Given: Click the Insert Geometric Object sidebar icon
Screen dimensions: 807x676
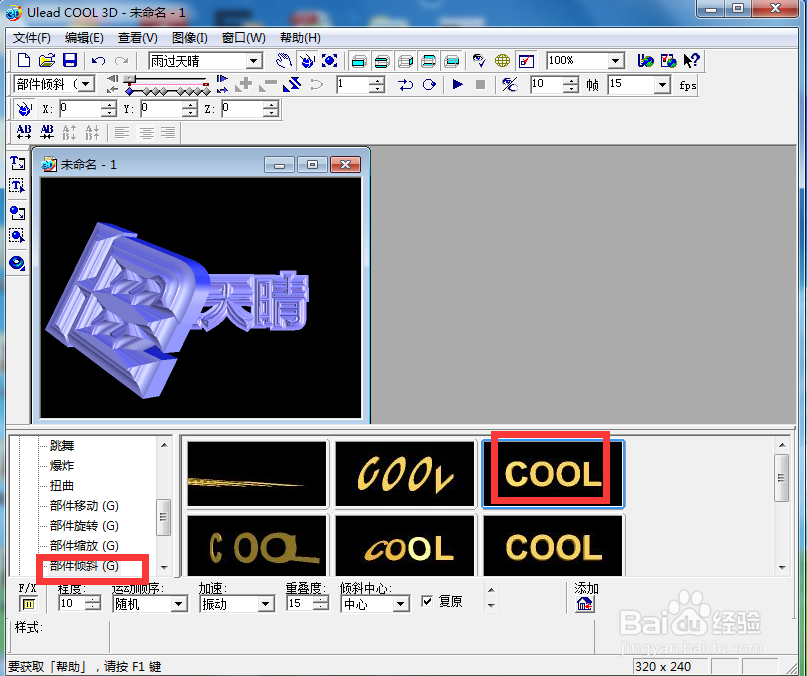Looking at the screenshot, I should click(x=17, y=263).
